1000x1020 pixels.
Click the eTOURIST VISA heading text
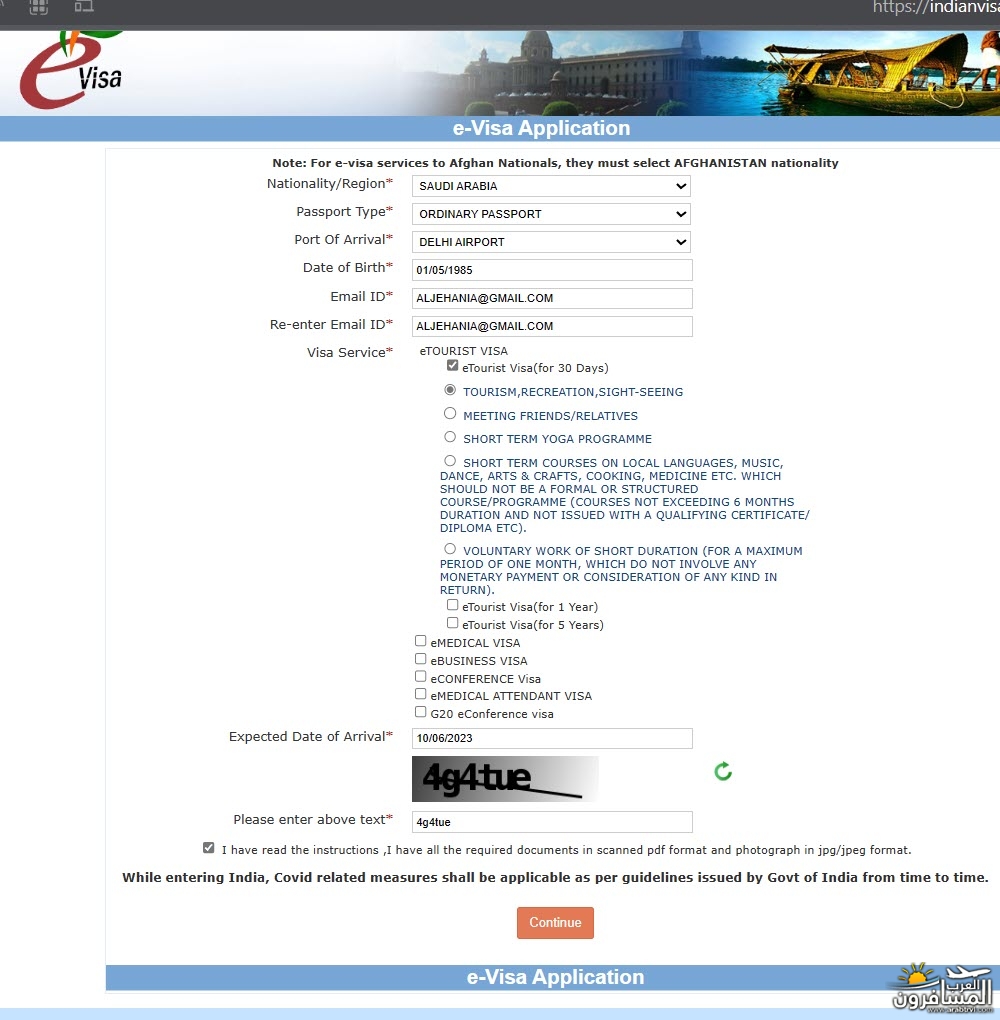(463, 351)
